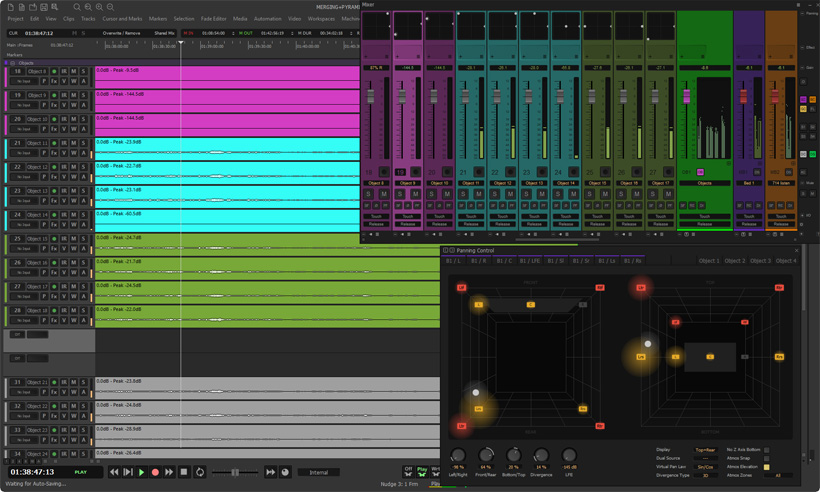Click the Rewind transport button
Screen dimensions: 820x492
click(114, 472)
